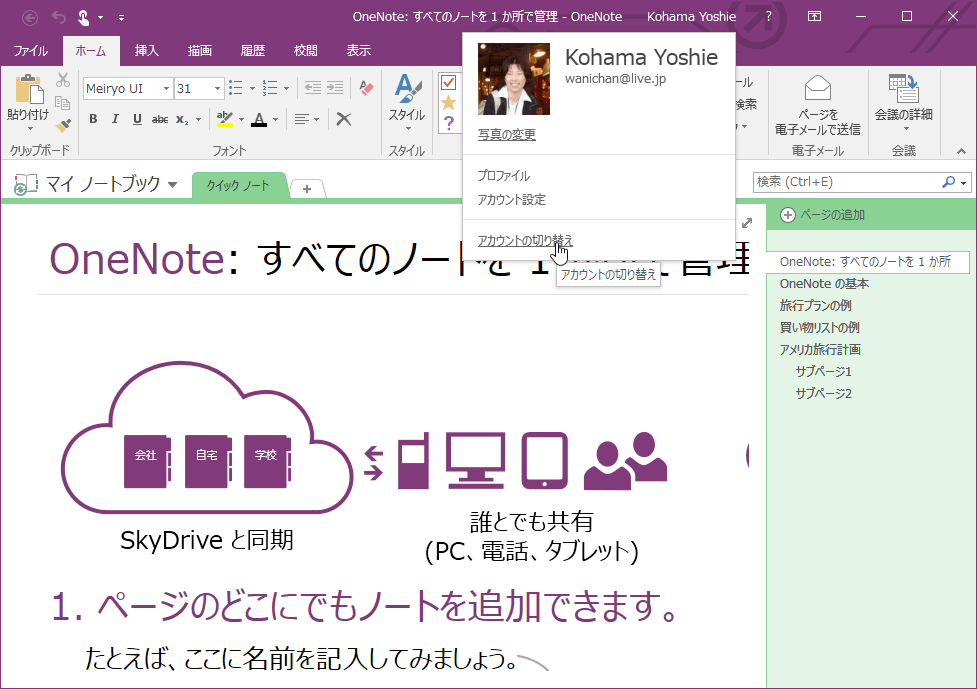Toggle Subscript formatting
Viewport: 977px width, 689px height.
tap(181, 119)
